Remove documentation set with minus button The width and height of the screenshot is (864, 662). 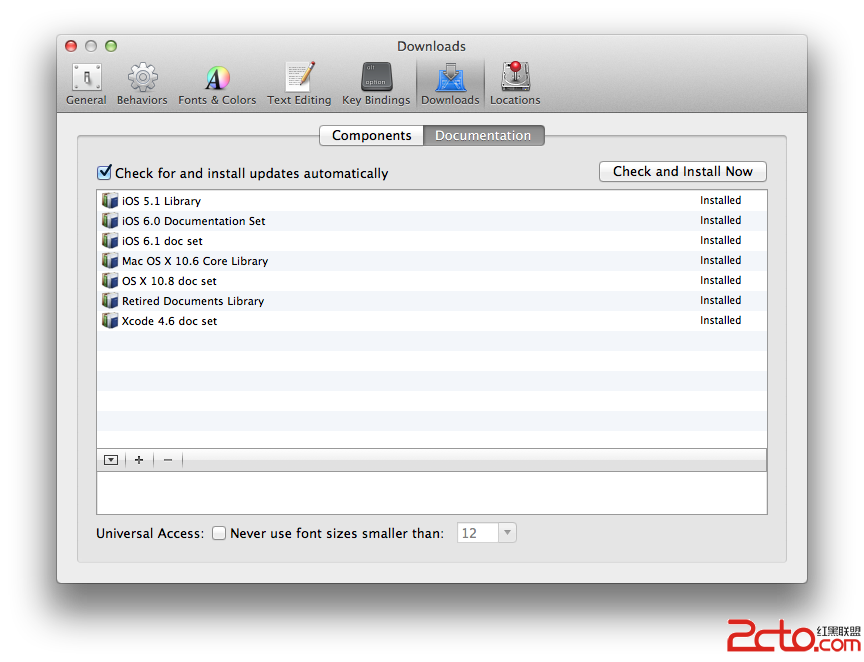pos(168,460)
